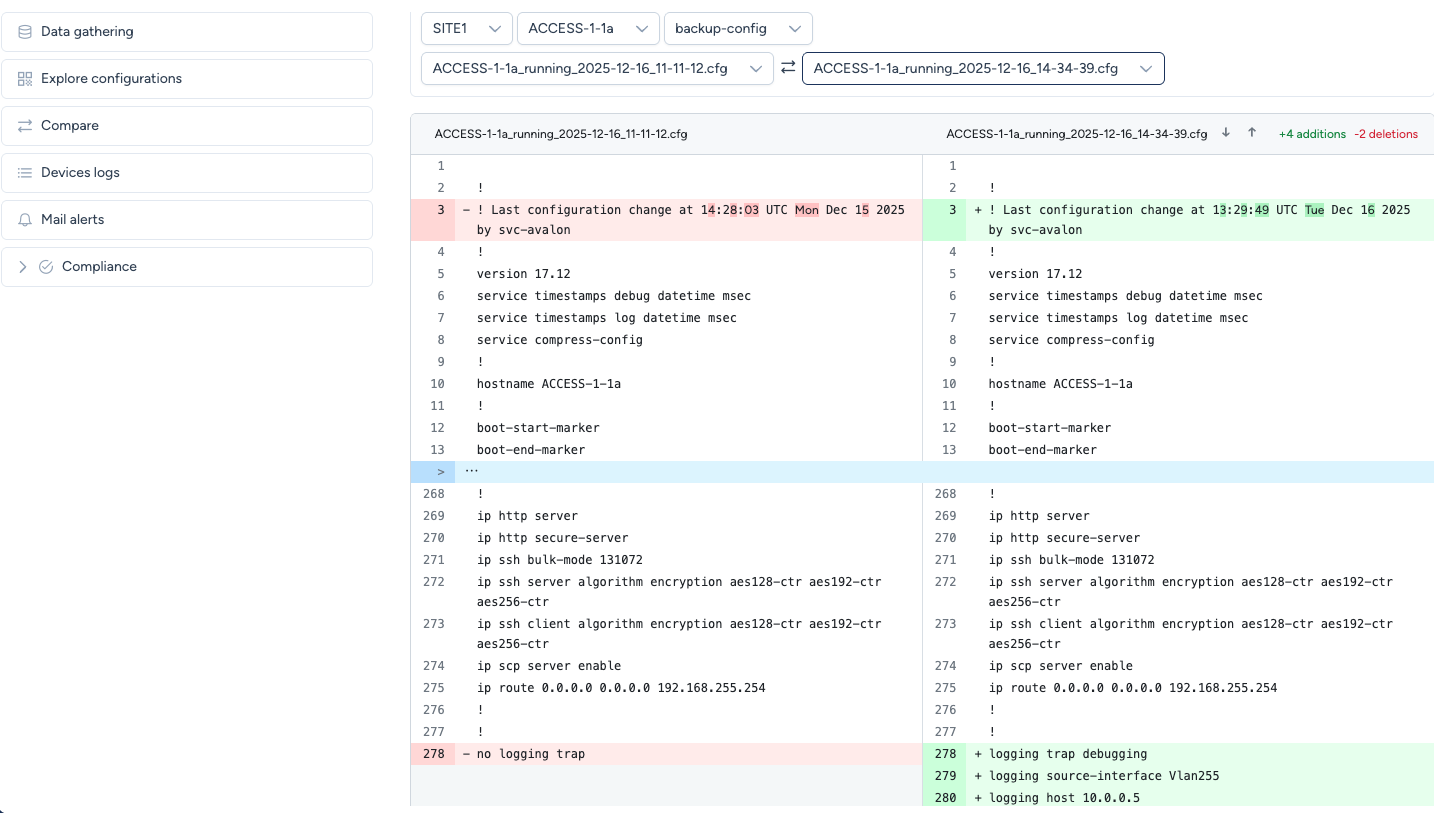Open the ACCESS-1-1a device dropdown
Viewport: 1434px width, 813px height.
(x=588, y=28)
